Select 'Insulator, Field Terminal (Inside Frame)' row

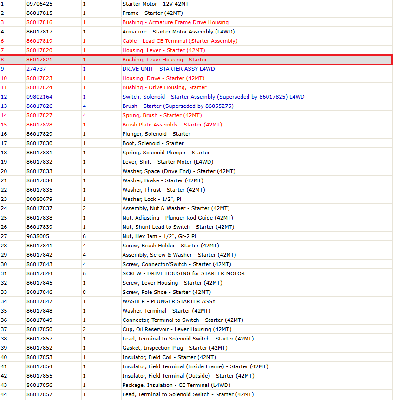tap(196, 367)
